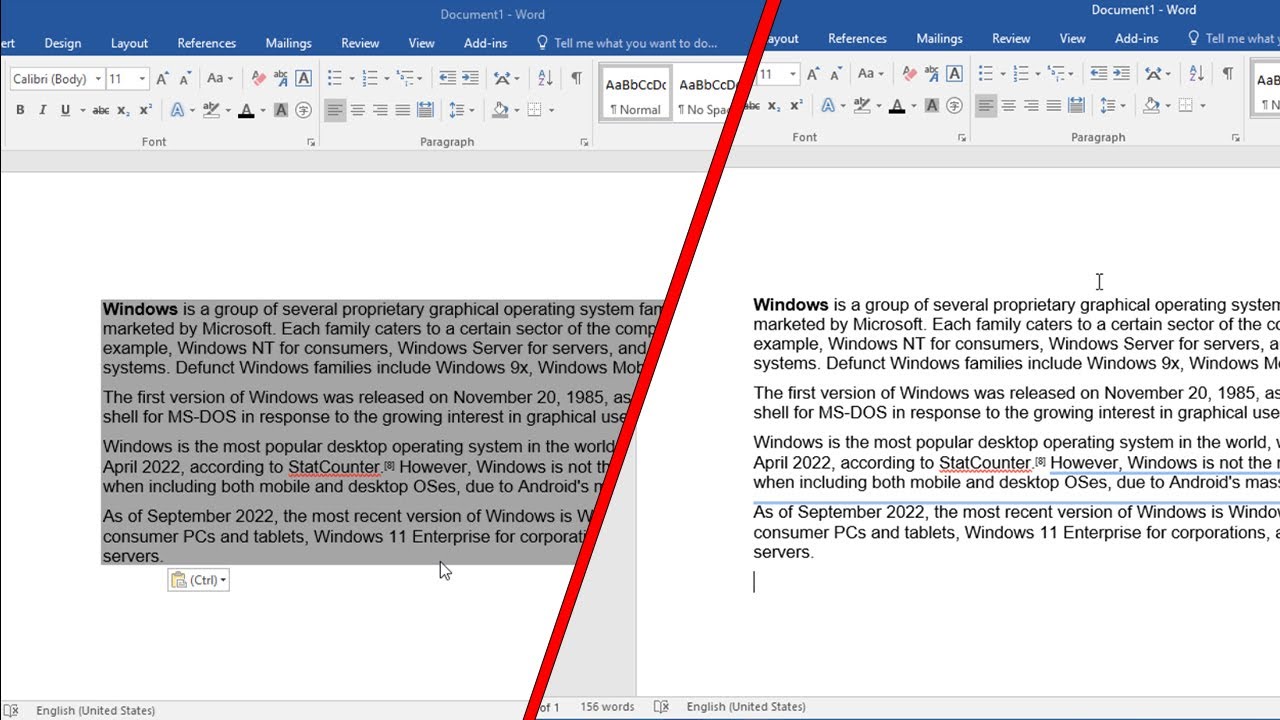
Task: Increase font size in left Word window
Action: [x=162, y=78]
